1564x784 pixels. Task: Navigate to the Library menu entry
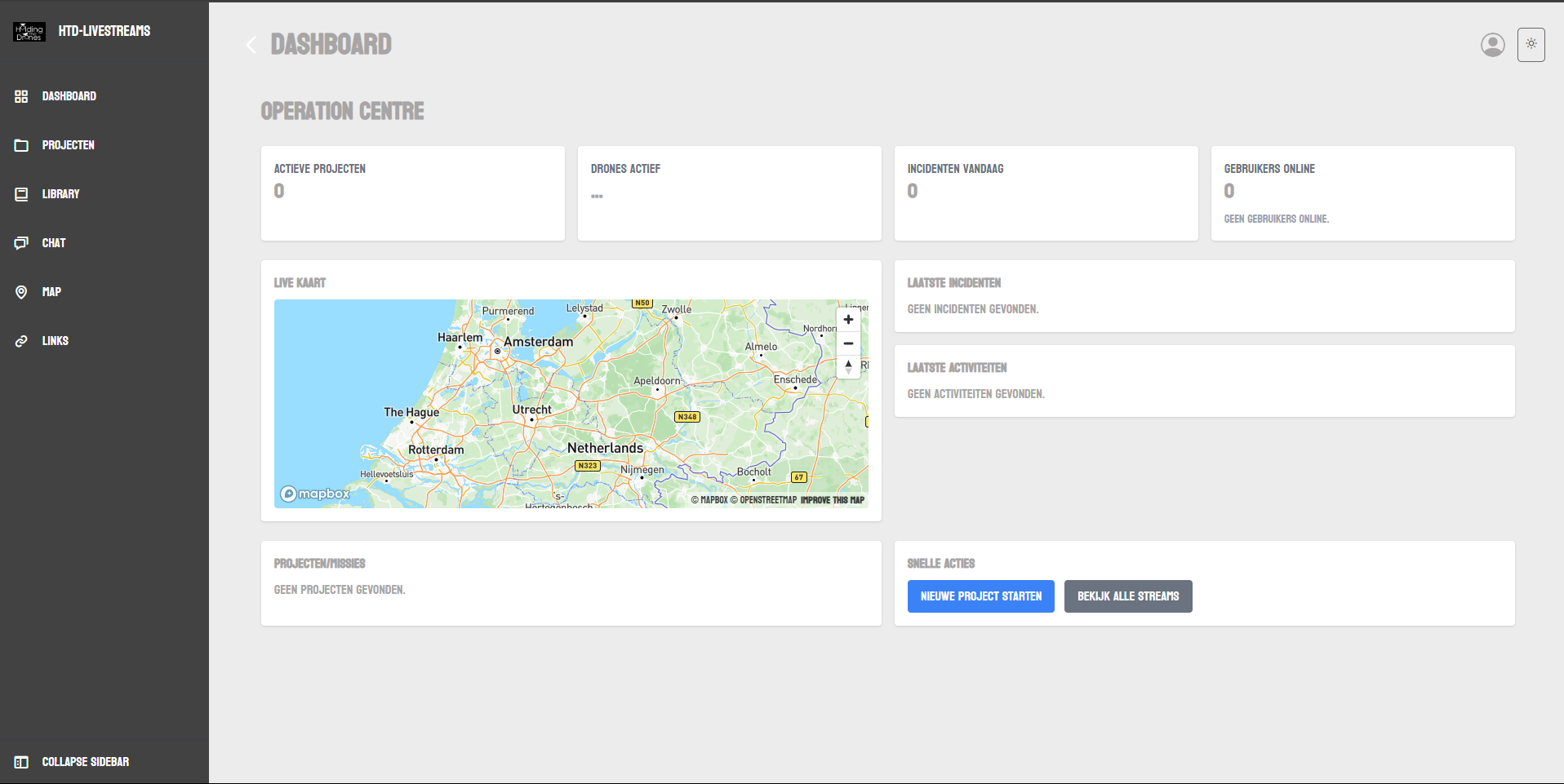(x=60, y=193)
